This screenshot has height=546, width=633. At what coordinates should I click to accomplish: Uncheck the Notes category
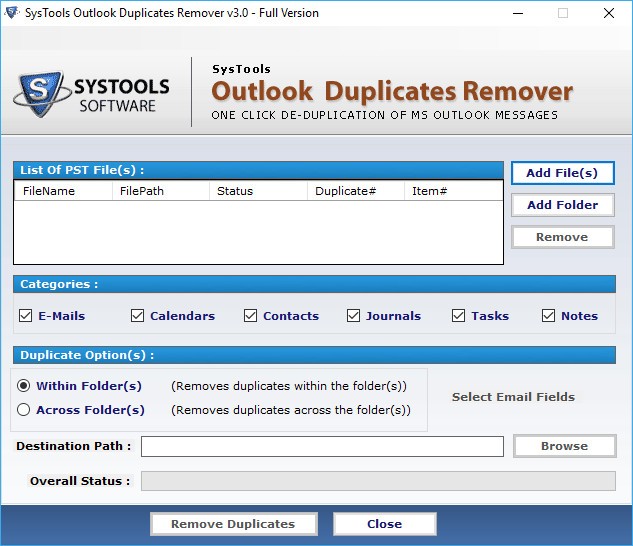pyautogui.click(x=548, y=315)
